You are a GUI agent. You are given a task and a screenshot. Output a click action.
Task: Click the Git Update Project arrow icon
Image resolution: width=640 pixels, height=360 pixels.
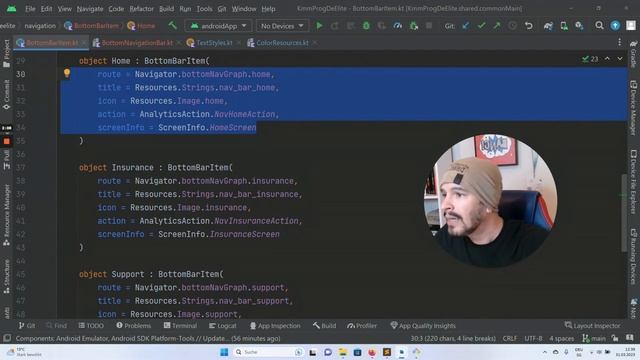[x=466, y=26]
